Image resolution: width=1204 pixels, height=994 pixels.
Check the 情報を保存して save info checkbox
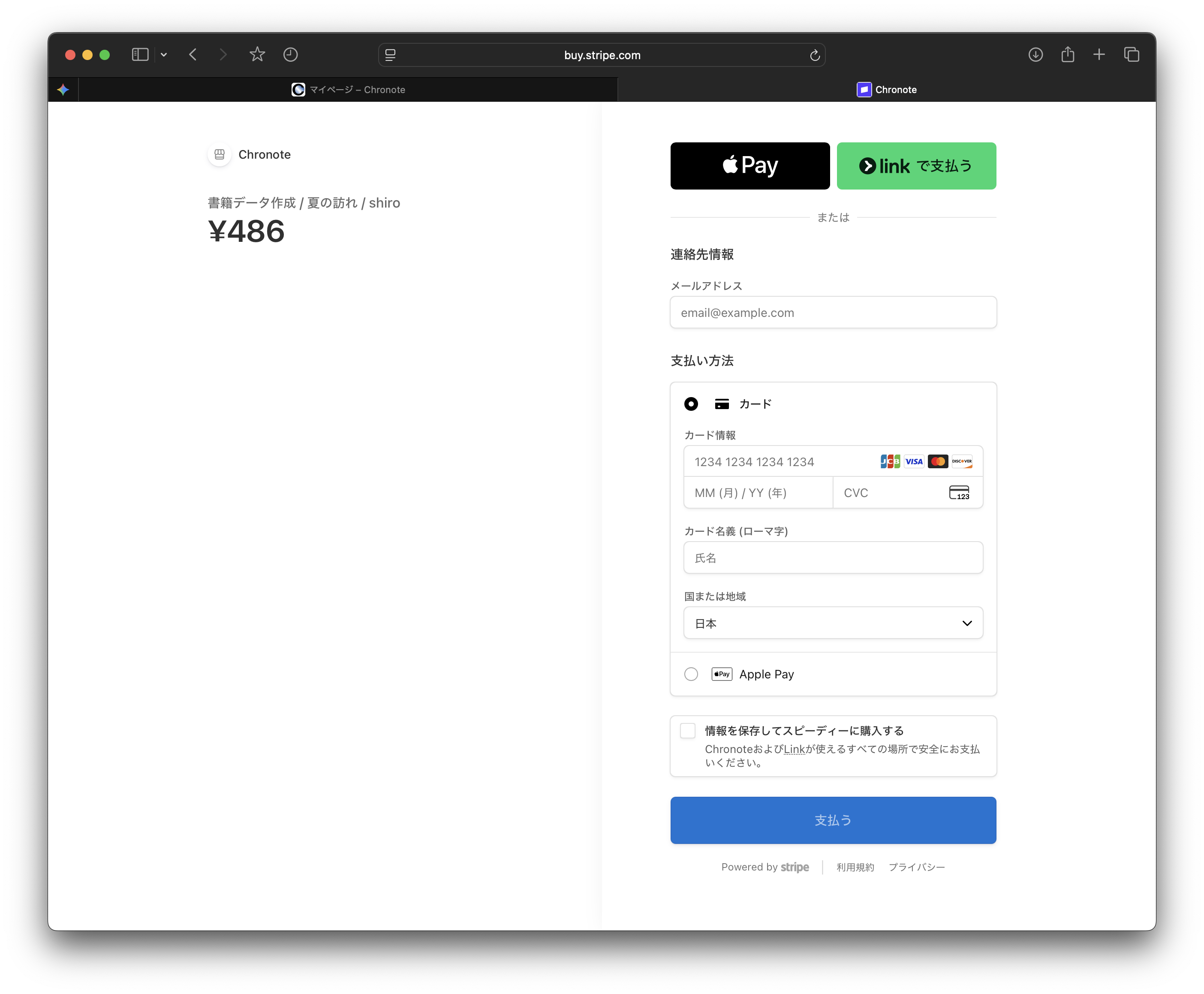click(688, 731)
